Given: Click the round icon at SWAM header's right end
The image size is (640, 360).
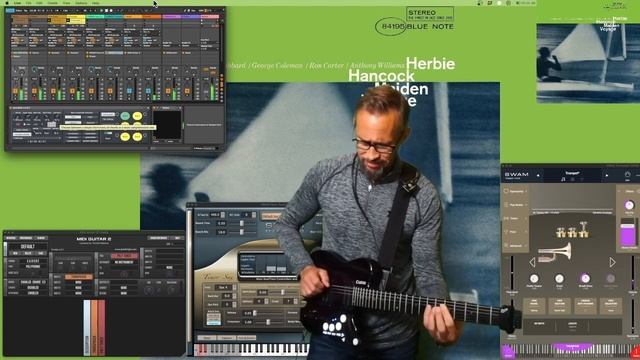Looking at the screenshot, I should pos(627,175).
